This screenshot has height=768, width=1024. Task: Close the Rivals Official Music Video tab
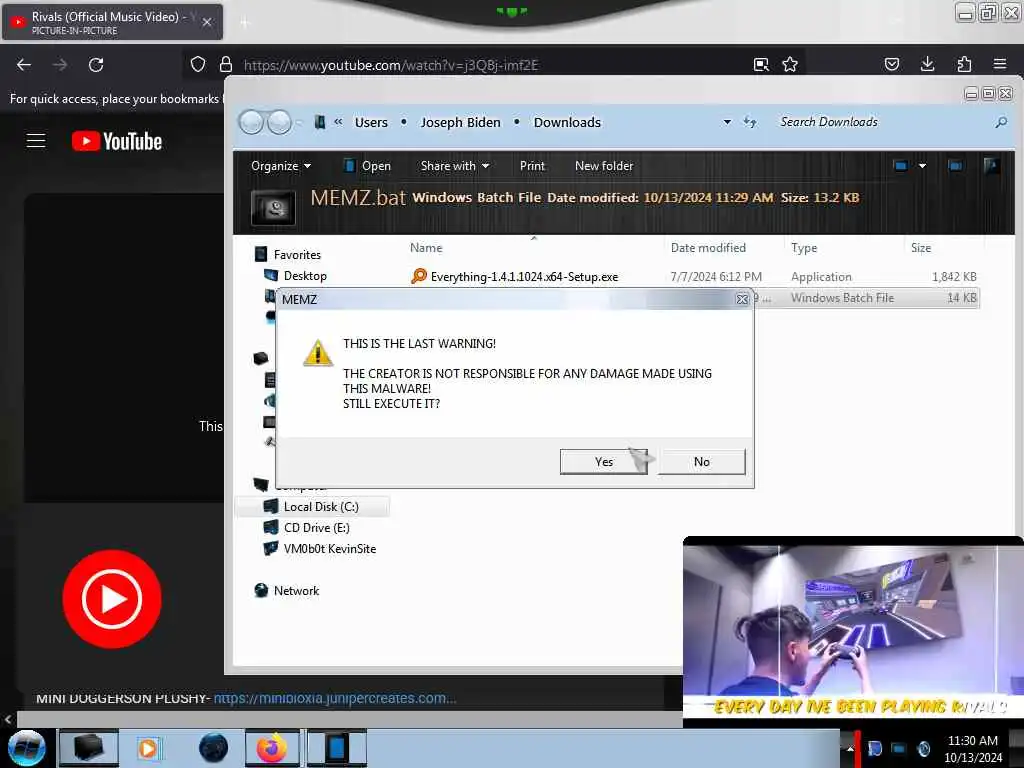click(207, 22)
